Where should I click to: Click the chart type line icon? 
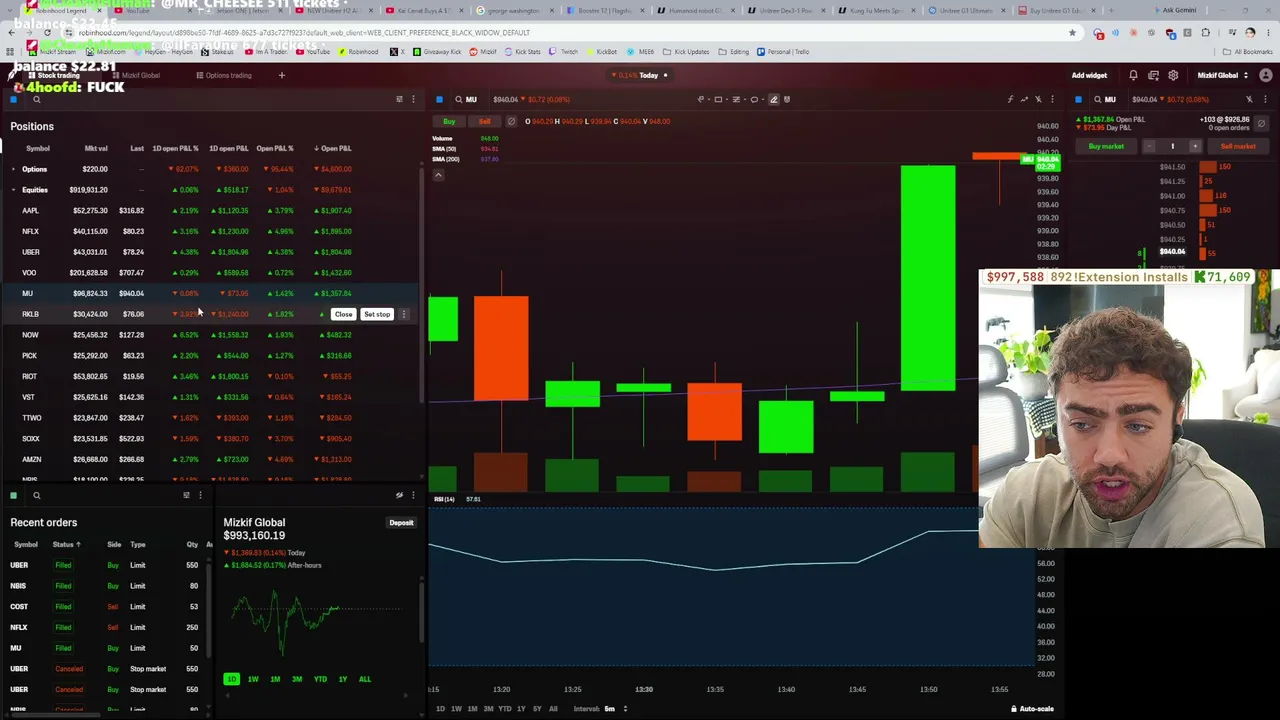[1024, 99]
